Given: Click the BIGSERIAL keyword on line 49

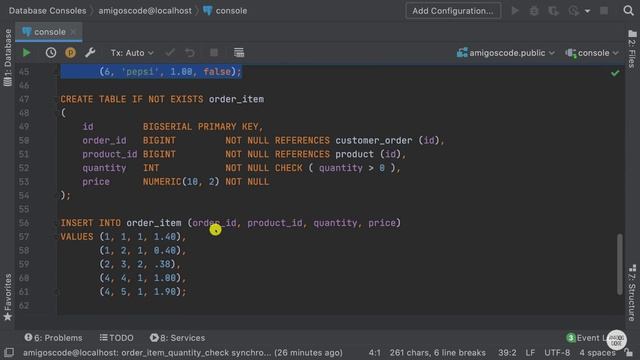Looking at the screenshot, I should (x=167, y=127).
